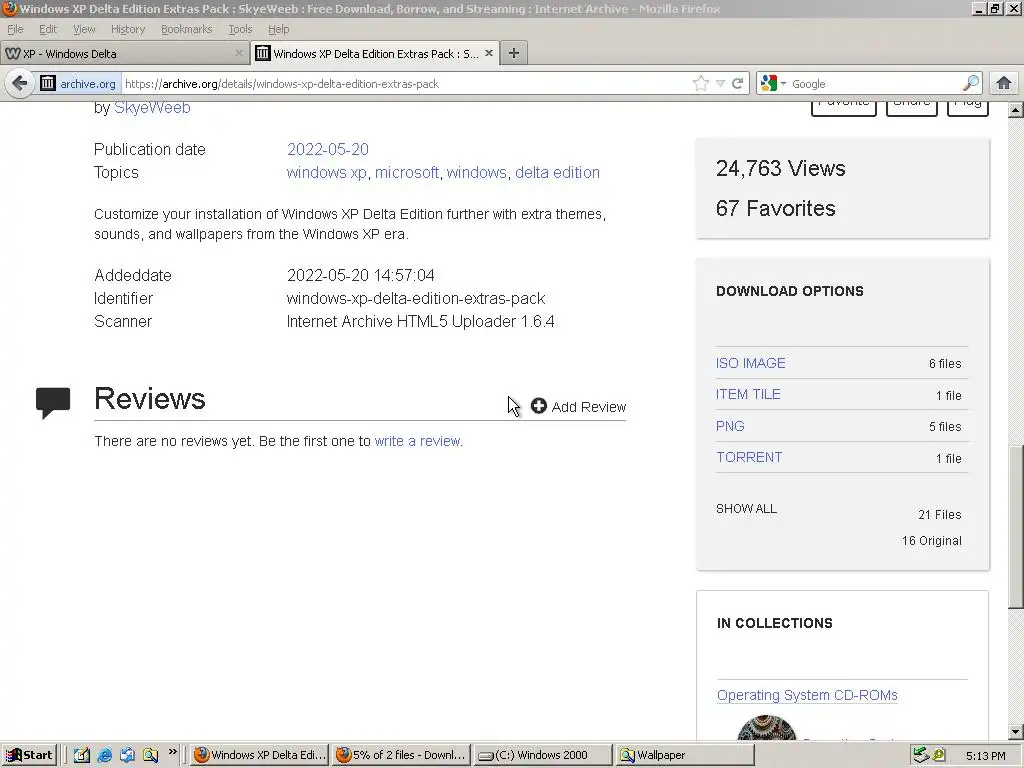Screen dimensions: 1024x768
Task: Go back with the browser back arrow
Action: [20, 84]
